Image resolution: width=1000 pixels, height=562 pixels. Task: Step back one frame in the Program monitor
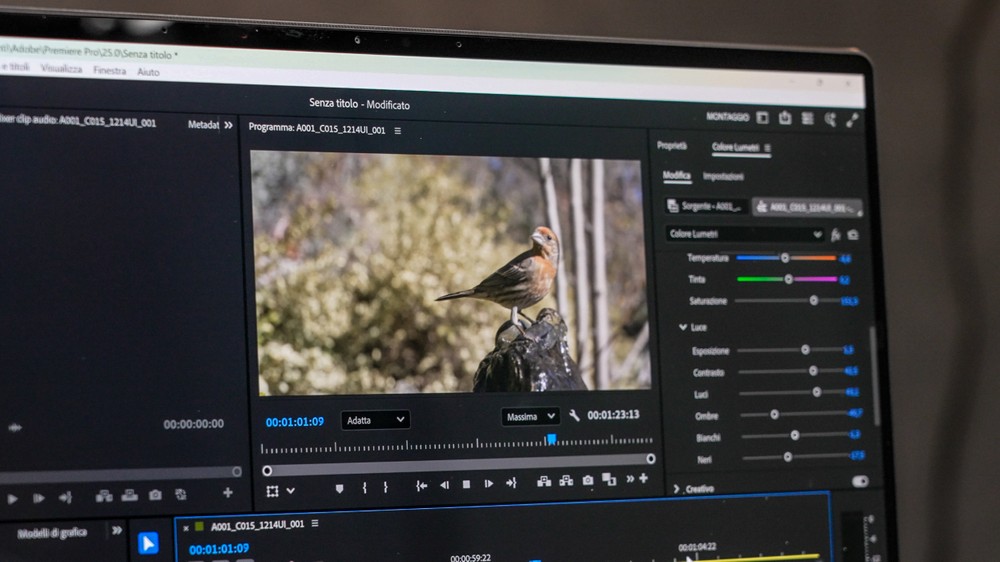445,485
